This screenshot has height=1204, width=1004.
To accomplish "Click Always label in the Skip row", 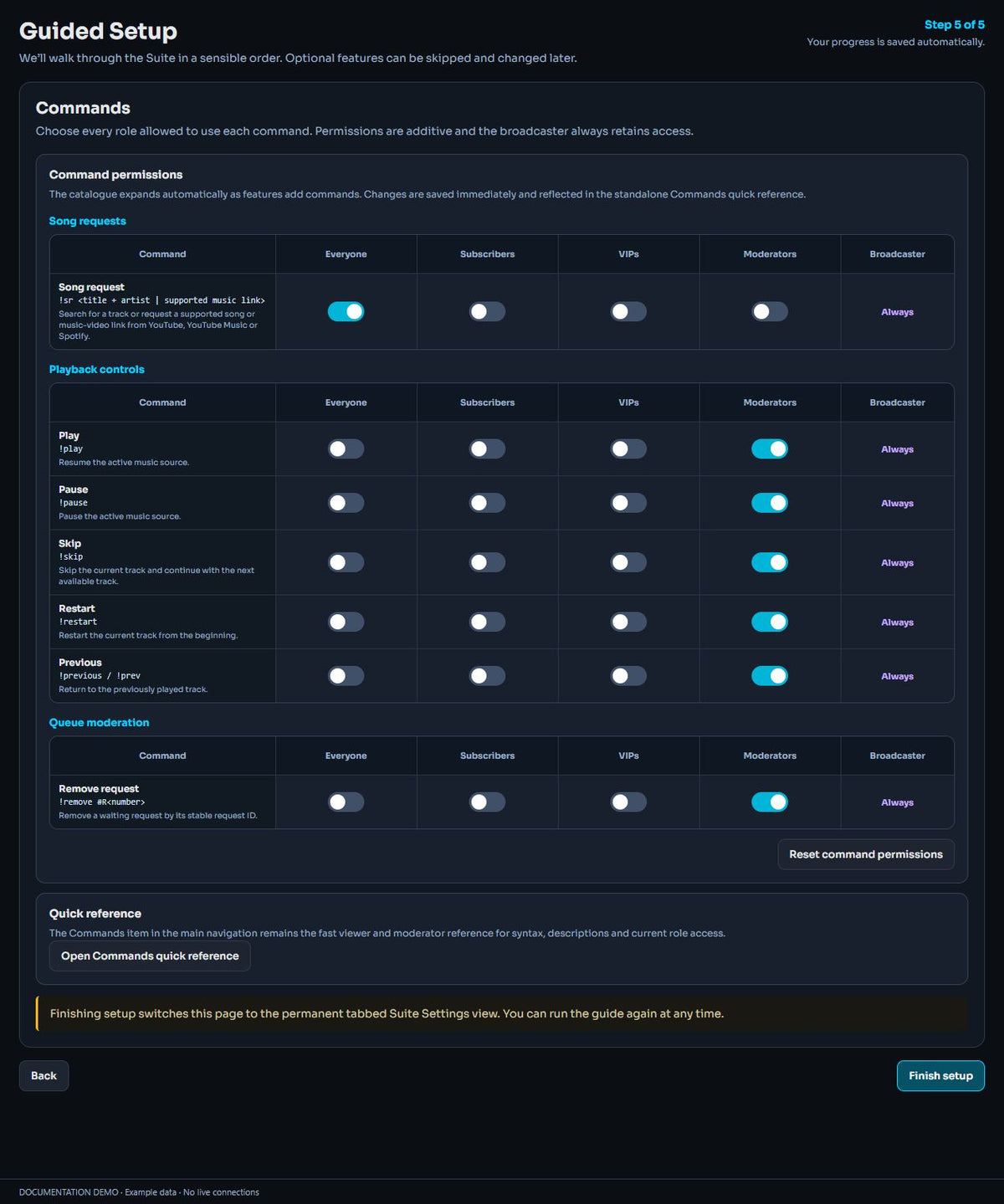I will click(897, 563).
